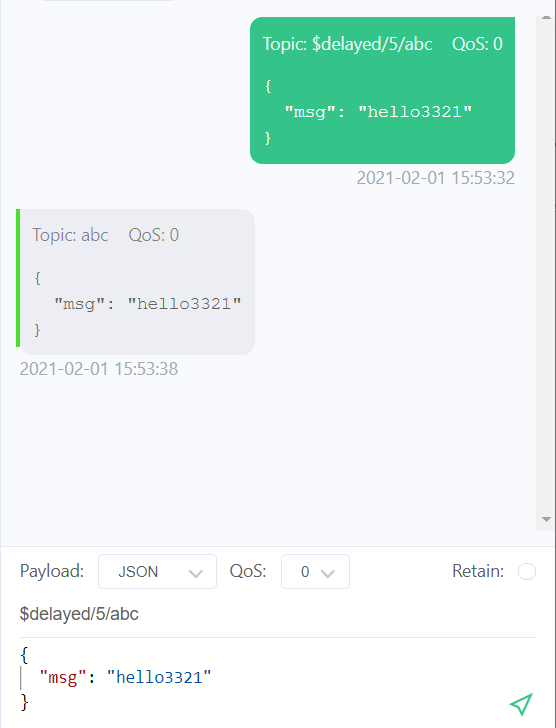Image resolution: width=556 pixels, height=728 pixels.
Task: Click the scrollbar down arrow
Action: tap(546, 520)
